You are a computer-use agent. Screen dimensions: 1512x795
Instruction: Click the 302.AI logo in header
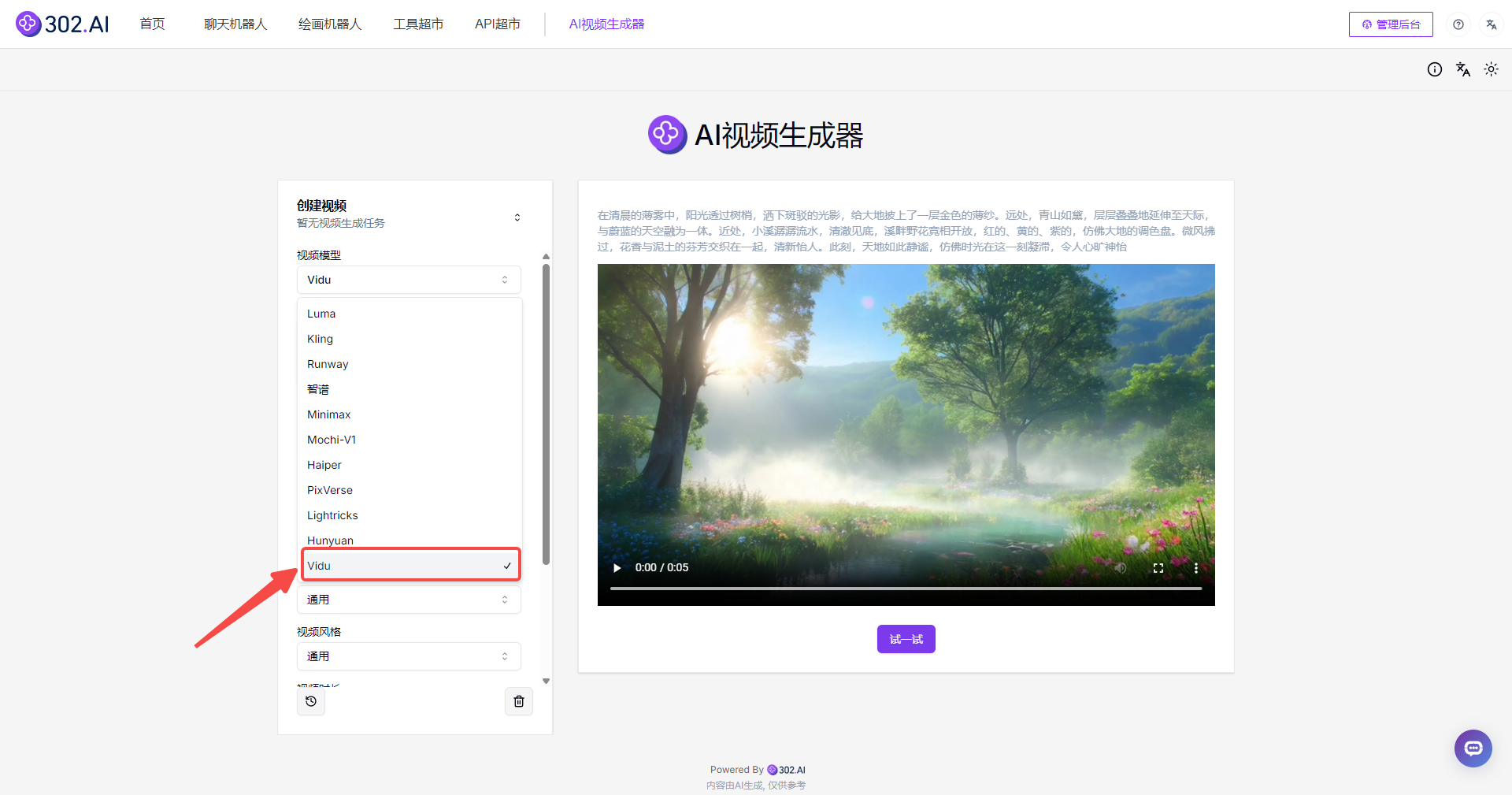(63, 24)
